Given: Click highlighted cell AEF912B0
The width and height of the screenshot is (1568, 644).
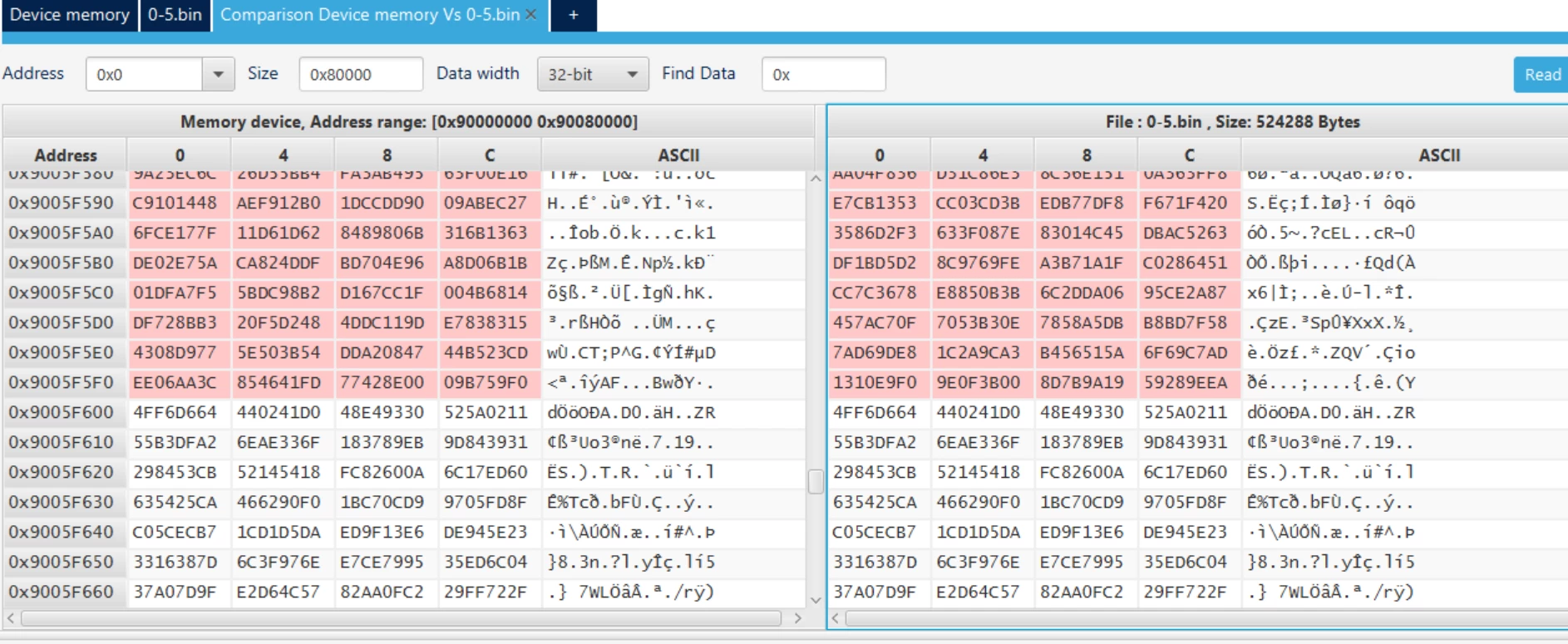Looking at the screenshot, I should point(283,203).
